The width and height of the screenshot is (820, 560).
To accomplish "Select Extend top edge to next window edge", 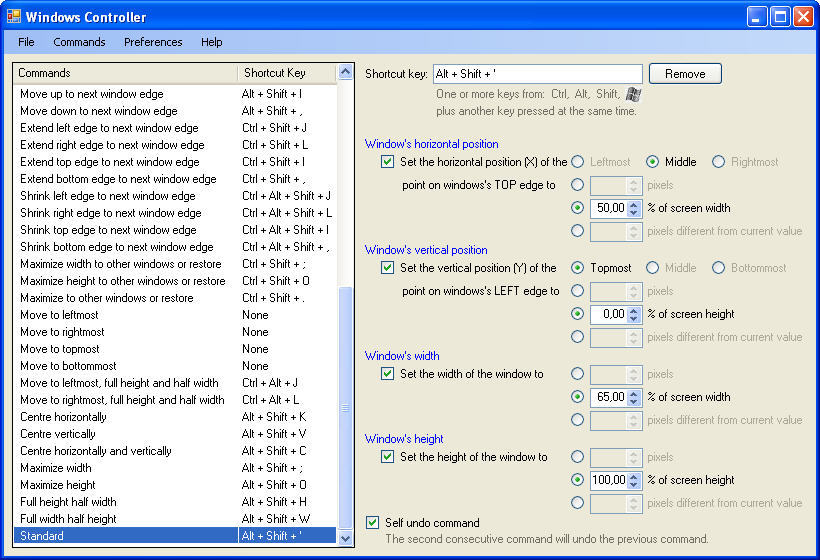I will coord(175,162).
